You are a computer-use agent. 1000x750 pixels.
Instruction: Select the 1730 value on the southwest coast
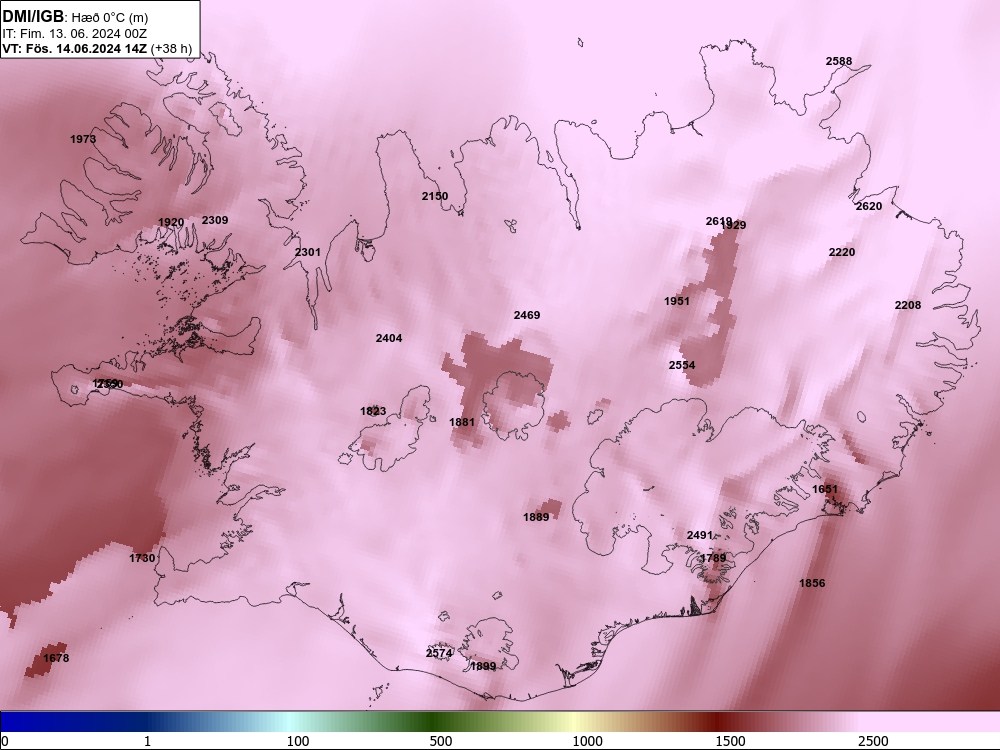click(142, 558)
